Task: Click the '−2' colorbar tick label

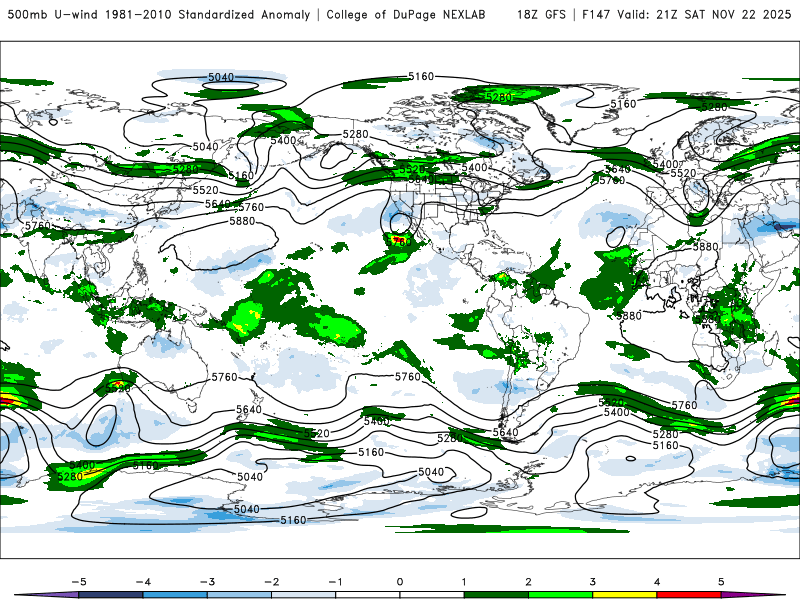Action: coord(271,582)
